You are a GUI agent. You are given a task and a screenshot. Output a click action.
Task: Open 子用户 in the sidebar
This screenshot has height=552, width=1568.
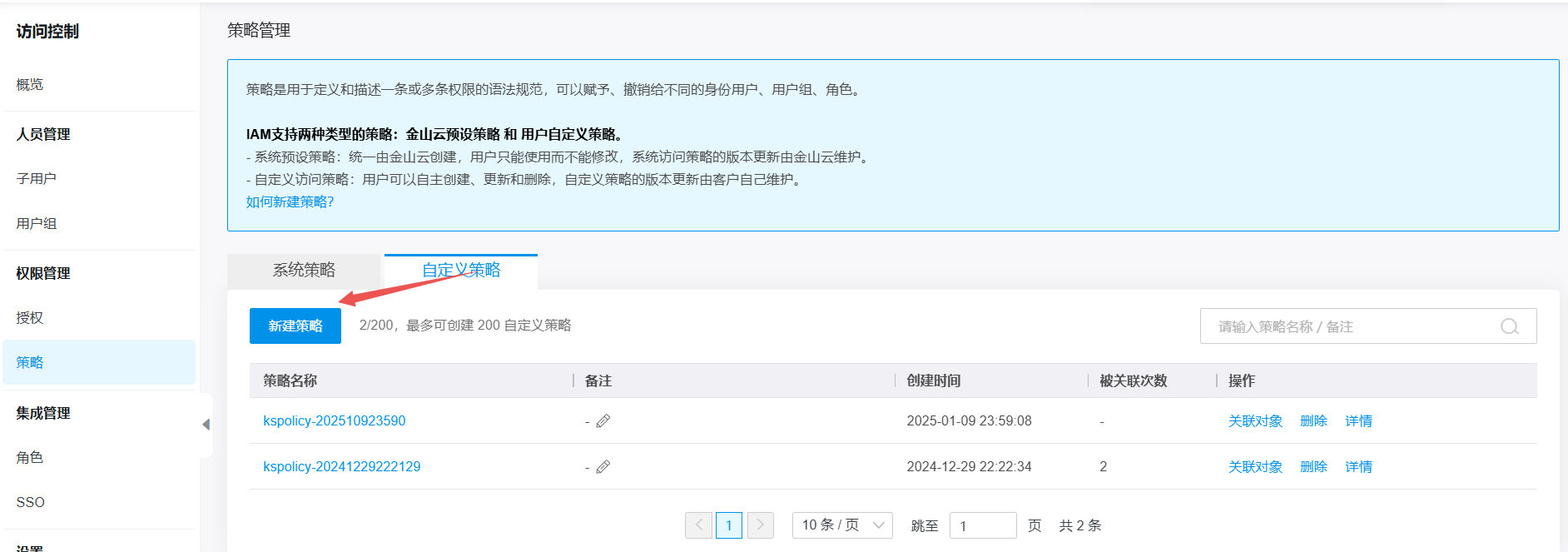pyautogui.click(x=37, y=179)
